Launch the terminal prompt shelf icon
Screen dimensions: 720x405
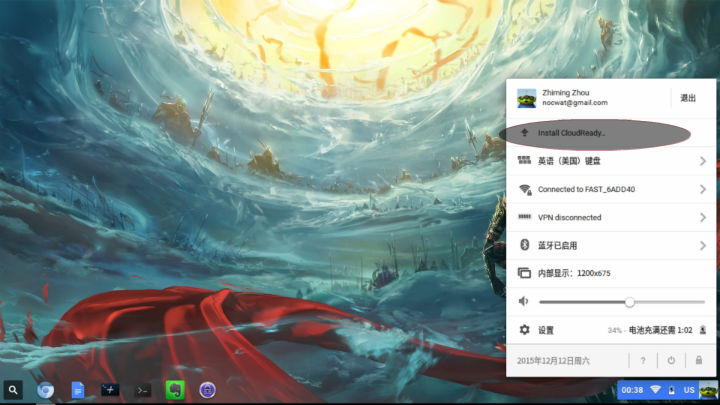tap(143, 390)
